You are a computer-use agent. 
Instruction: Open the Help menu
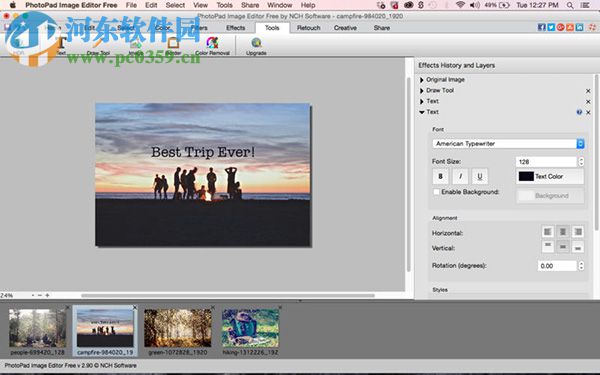click(308, 5)
